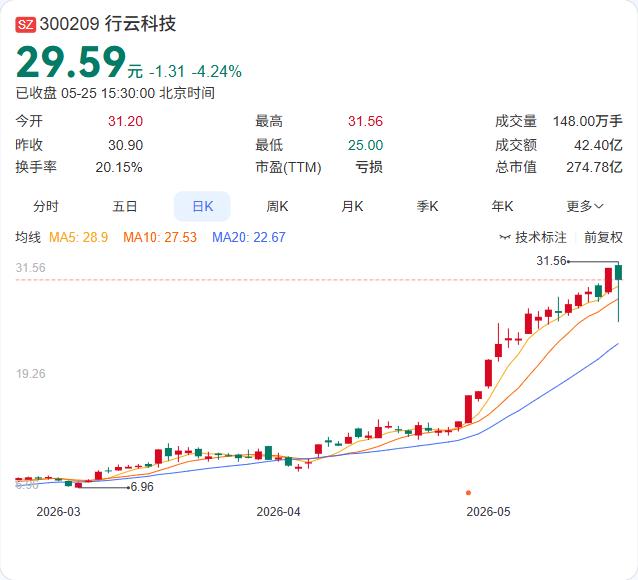Image resolution: width=638 pixels, height=580 pixels.
Task: Open the 月K chart tab
Action: coord(352,206)
